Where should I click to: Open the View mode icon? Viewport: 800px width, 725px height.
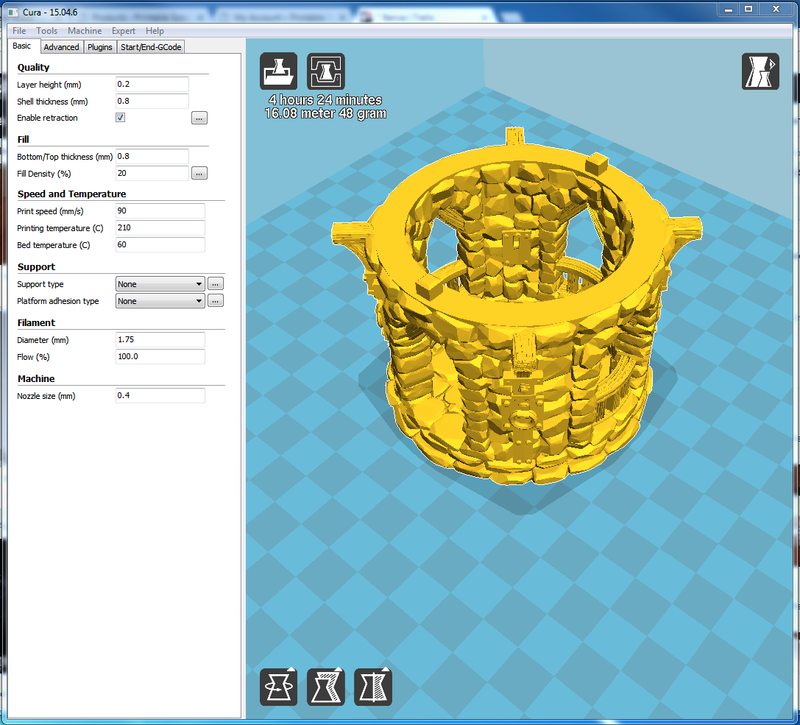coord(760,71)
